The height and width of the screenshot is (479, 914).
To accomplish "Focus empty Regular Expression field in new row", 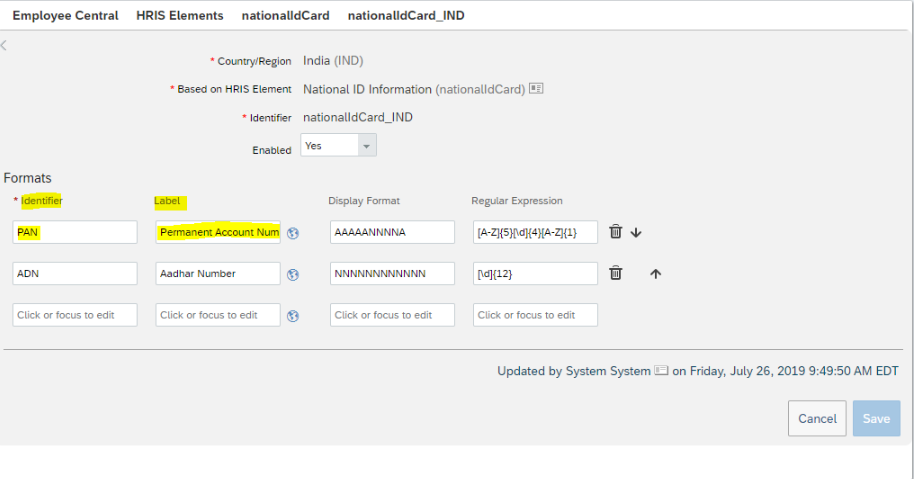I will [x=535, y=315].
